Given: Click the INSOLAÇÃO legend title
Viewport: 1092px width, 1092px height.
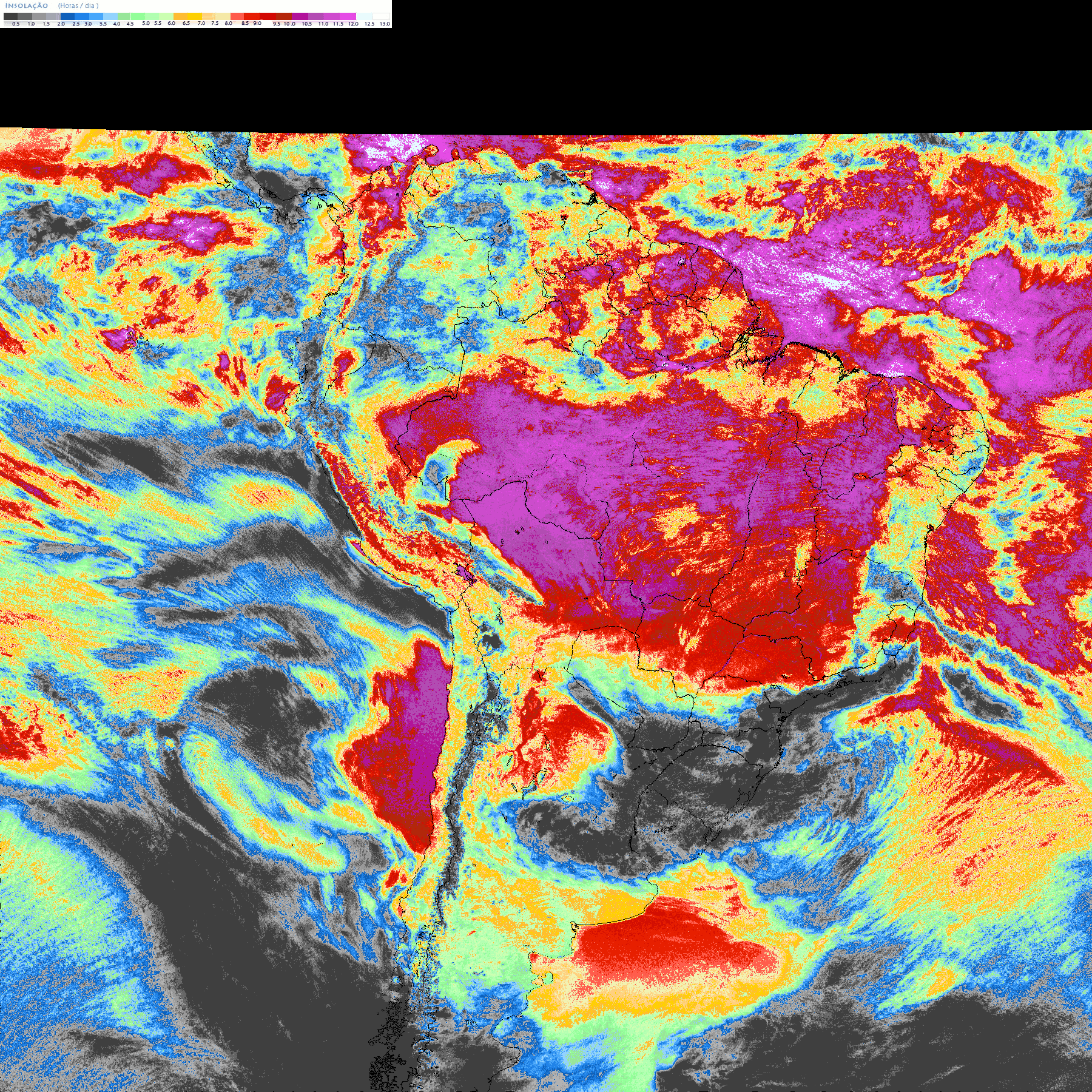Looking at the screenshot, I should (x=27, y=5).
